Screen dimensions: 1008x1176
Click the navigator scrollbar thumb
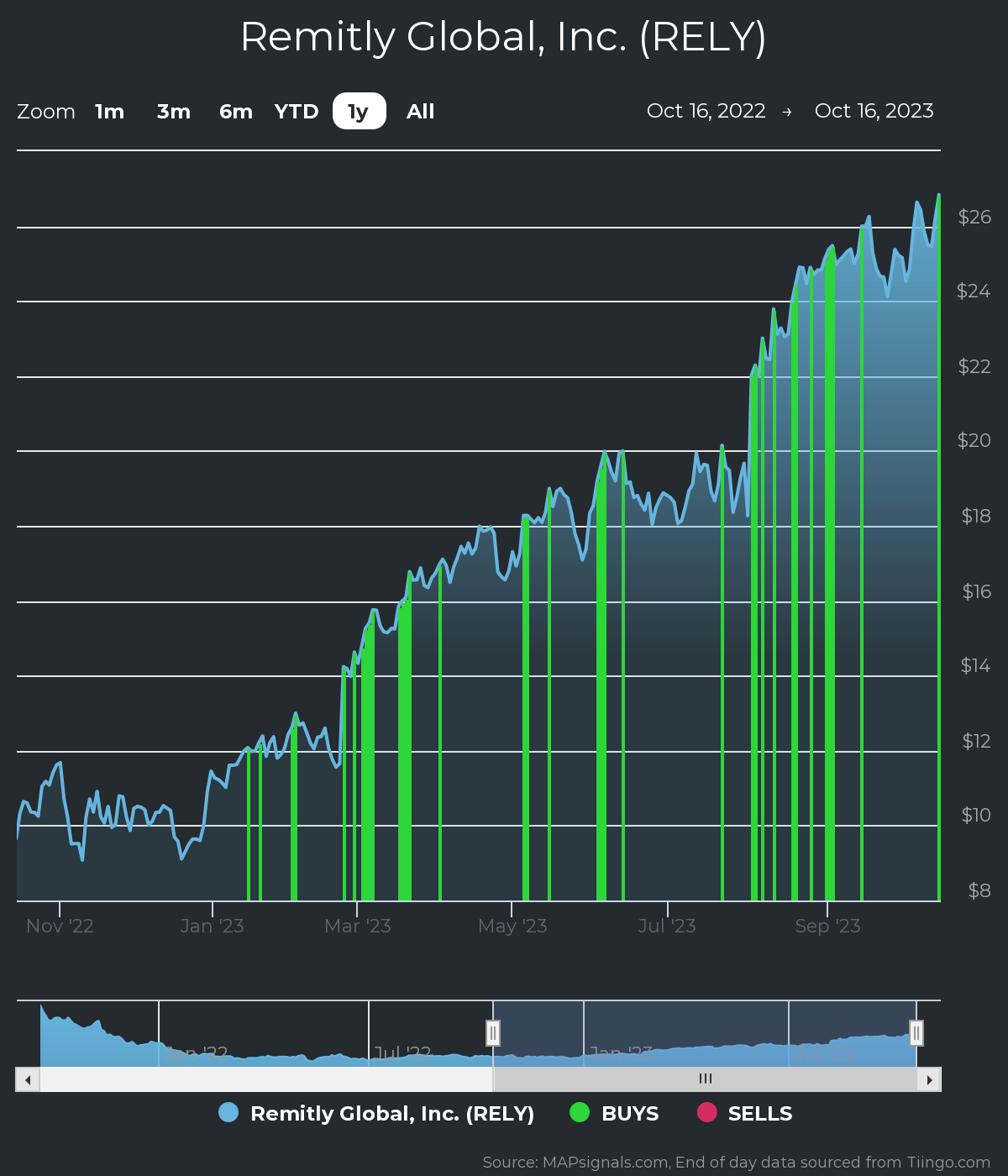705,1079
